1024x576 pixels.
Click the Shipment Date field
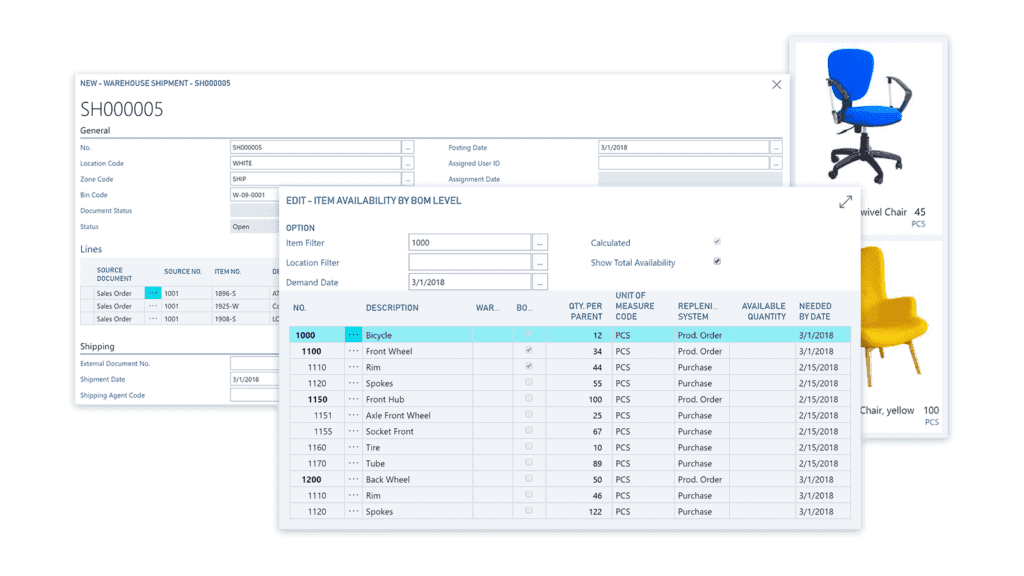coord(255,379)
